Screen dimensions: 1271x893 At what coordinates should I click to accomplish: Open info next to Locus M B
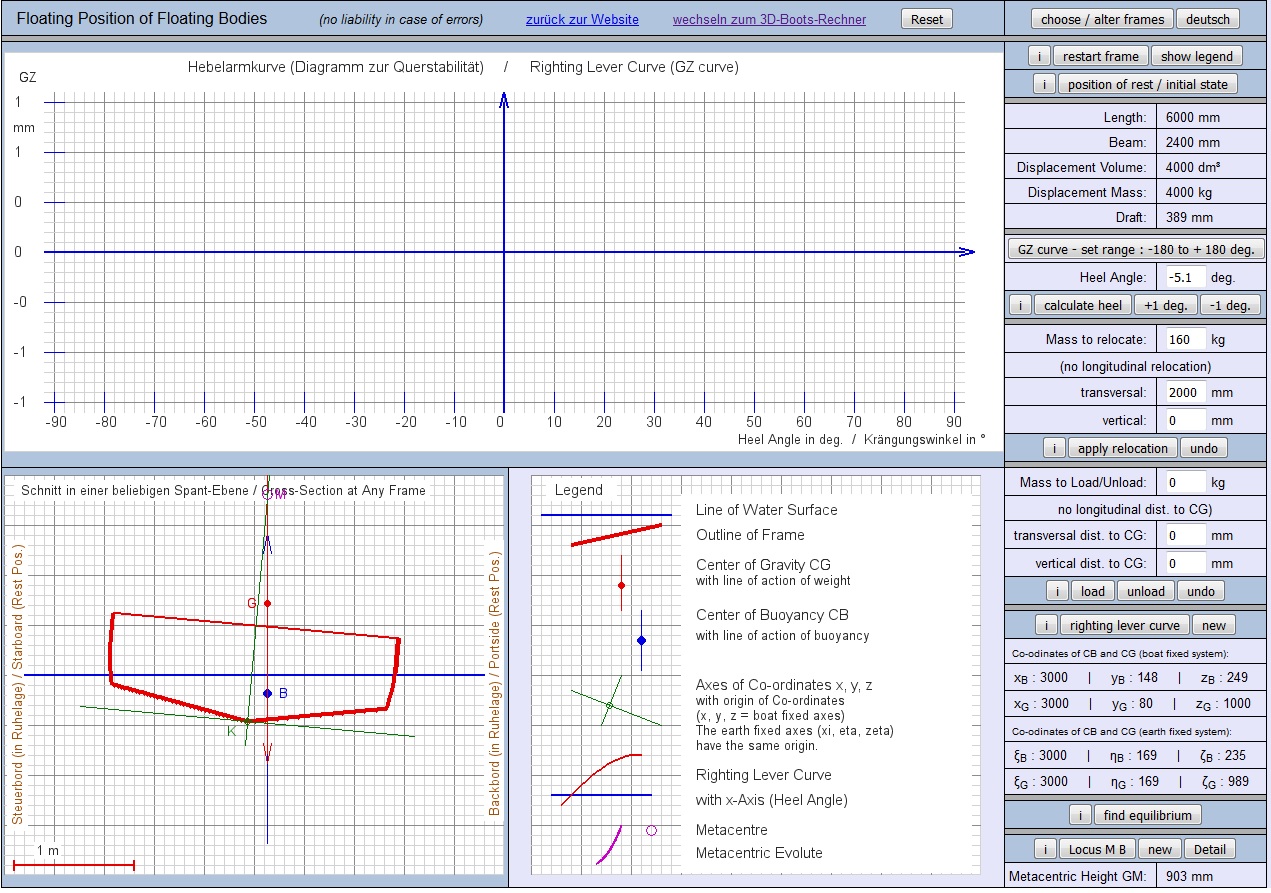1043,849
